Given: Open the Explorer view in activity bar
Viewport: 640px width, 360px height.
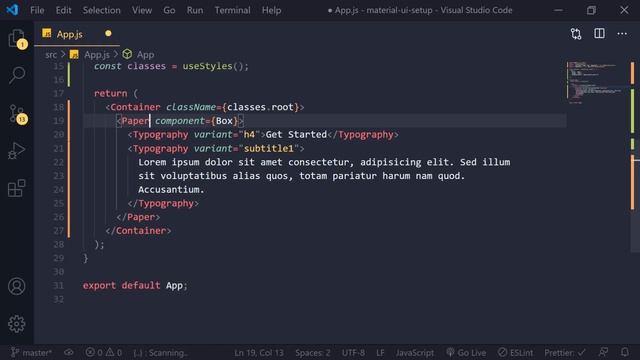Looking at the screenshot, I should pos(17,38).
